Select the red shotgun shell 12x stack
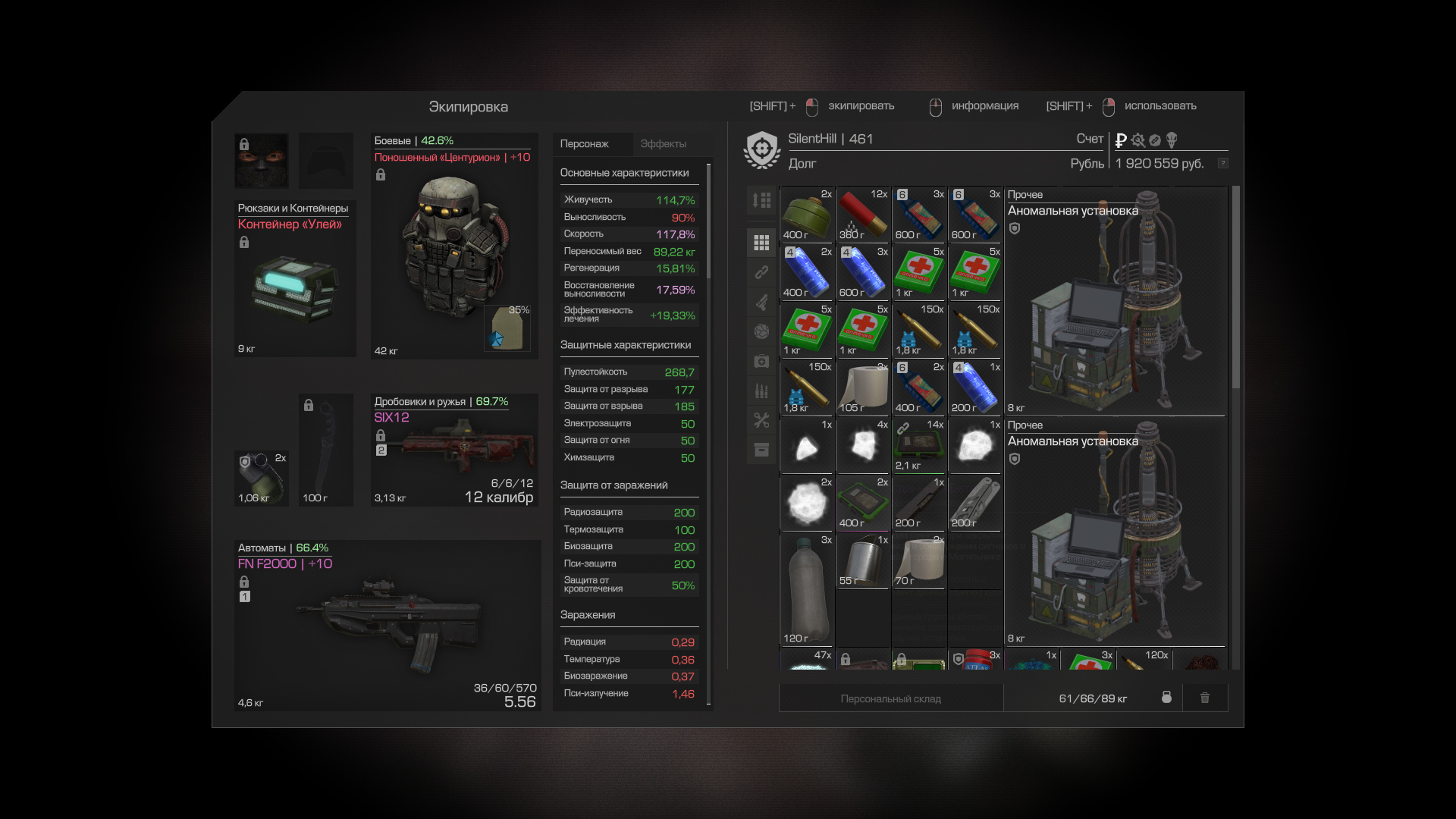The image size is (1456, 819). pos(863,215)
